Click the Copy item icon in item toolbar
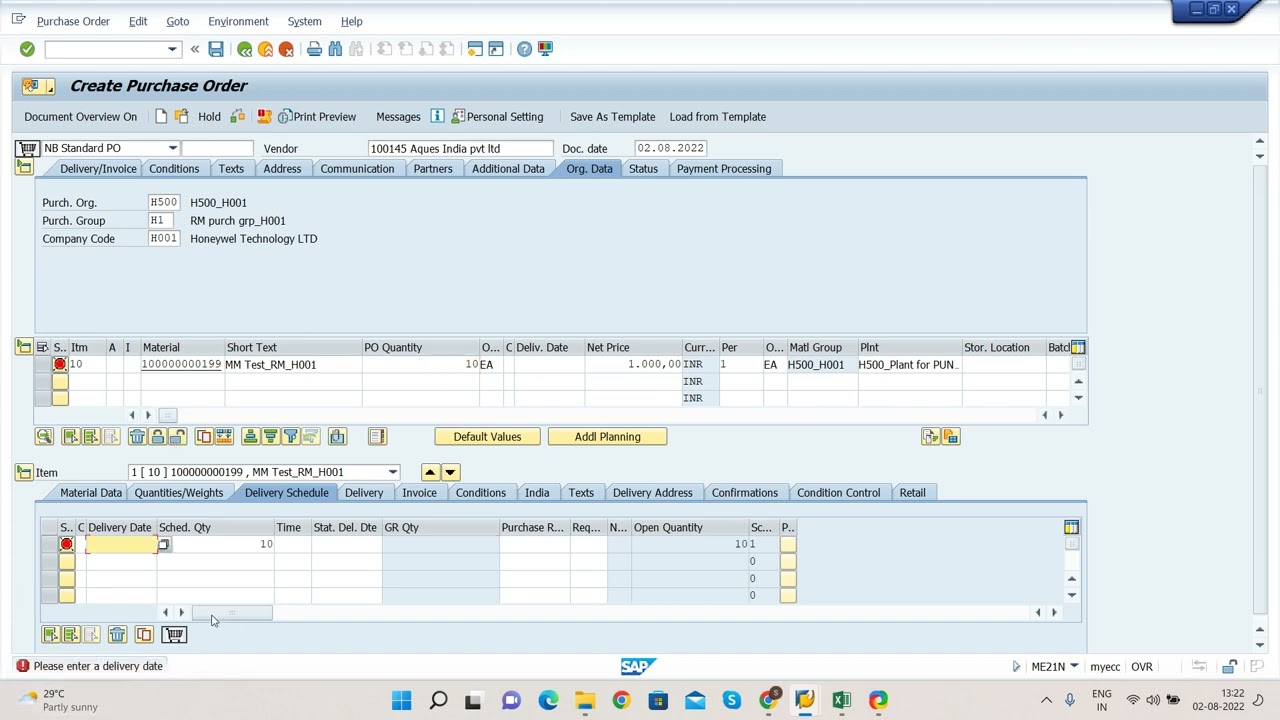Image resolution: width=1280 pixels, height=720 pixels. pyautogui.click(x=204, y=437)
